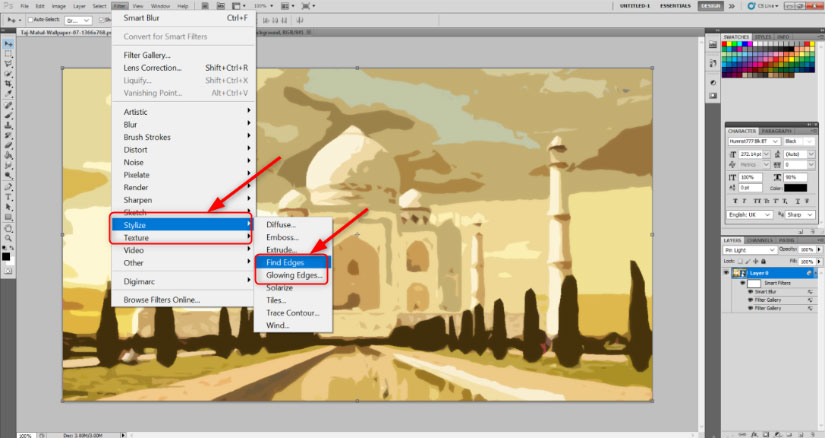This screenshot has width=825, height=438.
Task: Click the Layer 0 thumbnail
Action: (740, 273)
